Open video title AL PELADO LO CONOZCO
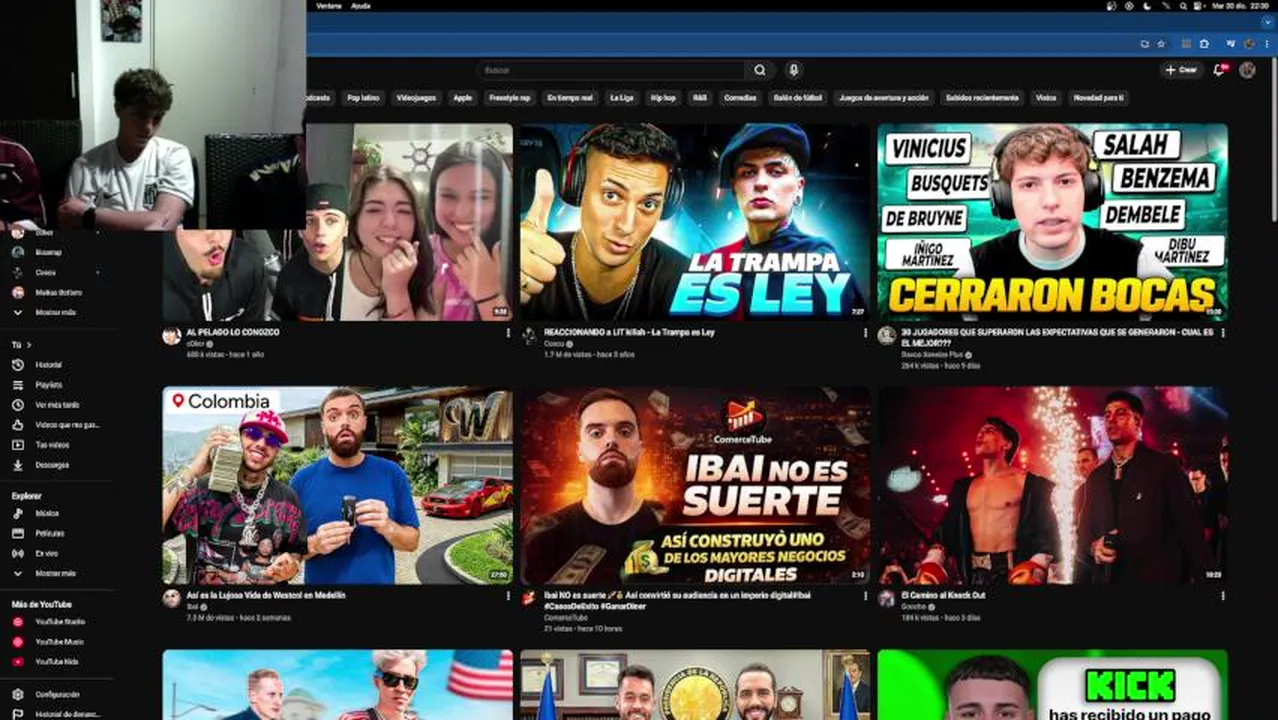The height and width of the screenshot is (720, 1278). (233, 332)
